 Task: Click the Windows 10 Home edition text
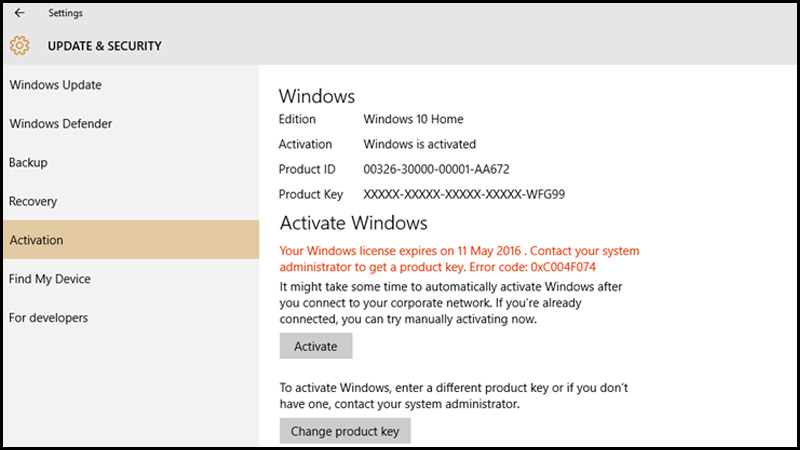pos(413,119)
